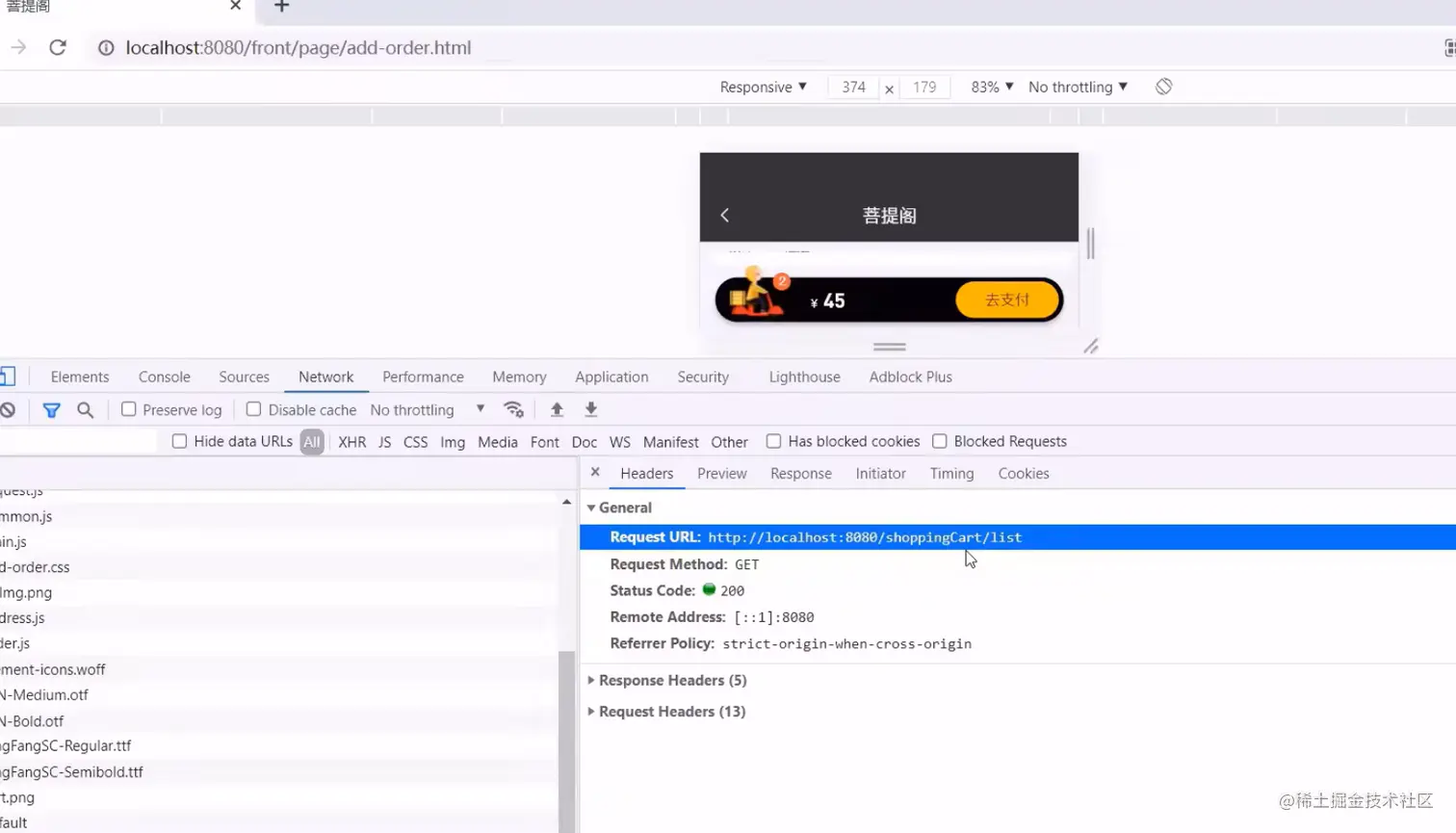The width and height of the screenshot is (1456, 833).
Task: Filter requests by XHR
Action: click(351, 442)
